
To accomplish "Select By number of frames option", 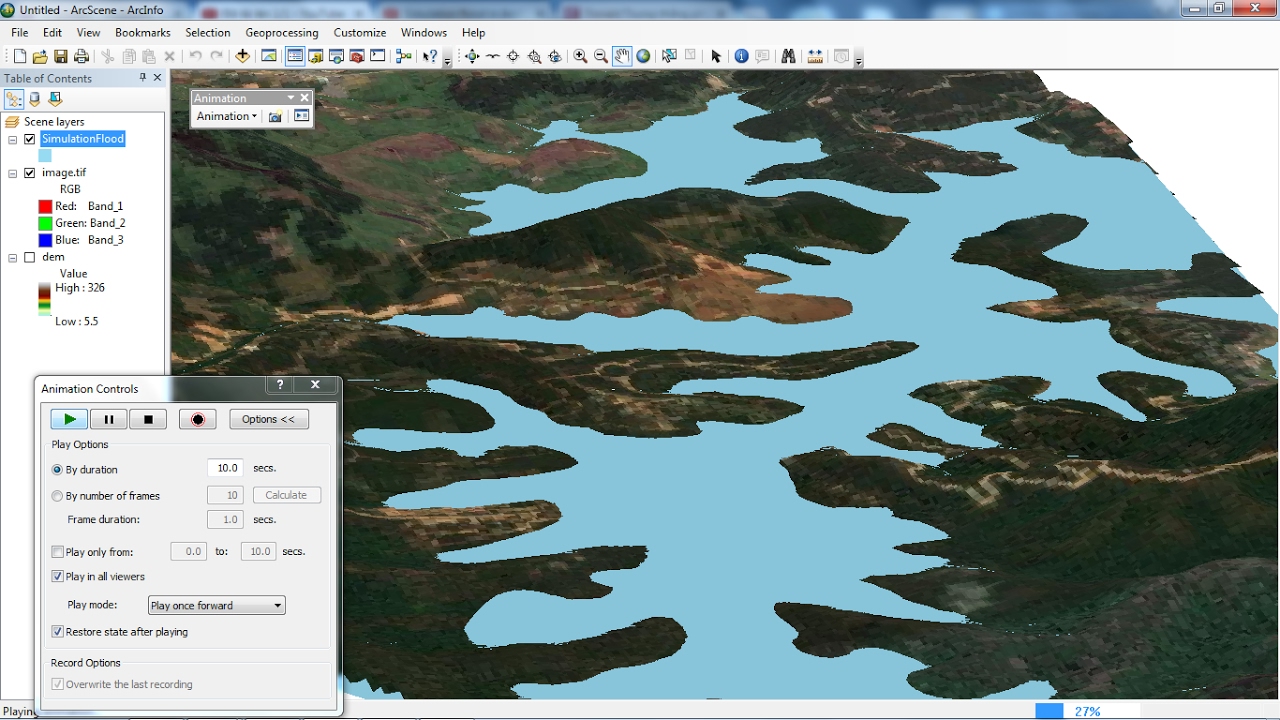I will 57,496.
